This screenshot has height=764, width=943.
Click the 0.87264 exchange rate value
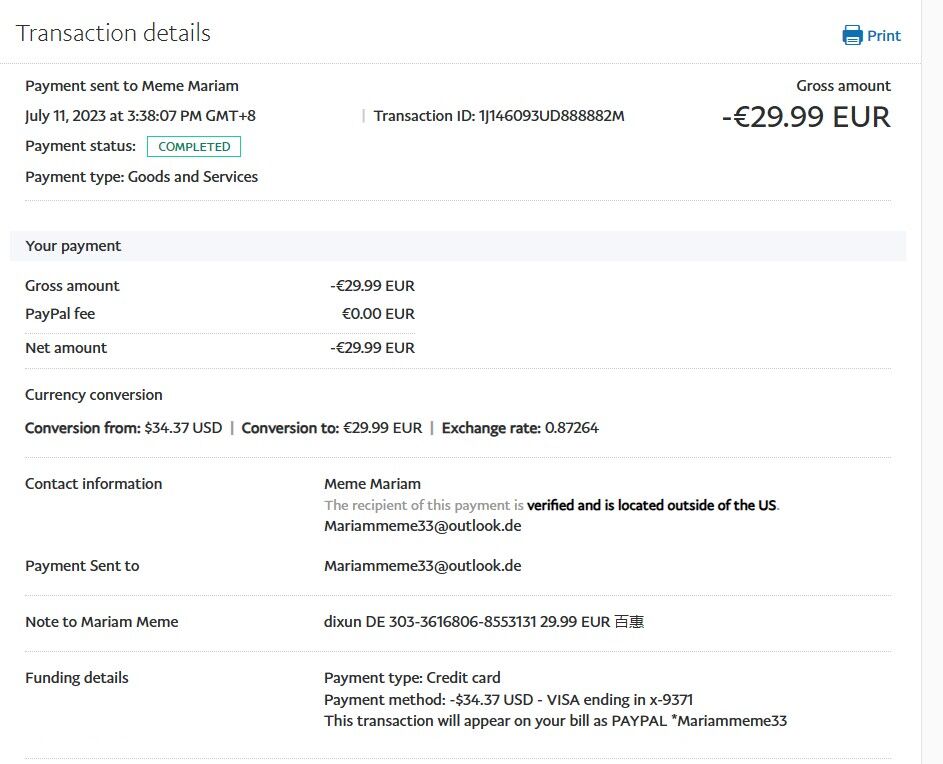[571, 428]
